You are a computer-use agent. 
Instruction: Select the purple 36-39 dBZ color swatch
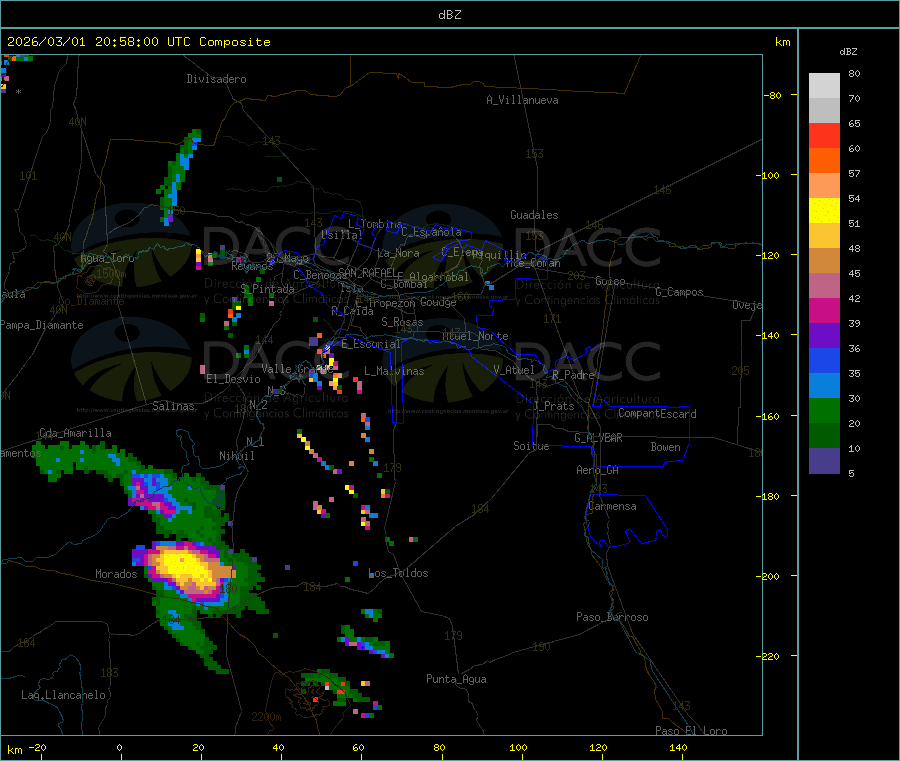point(824,336)
